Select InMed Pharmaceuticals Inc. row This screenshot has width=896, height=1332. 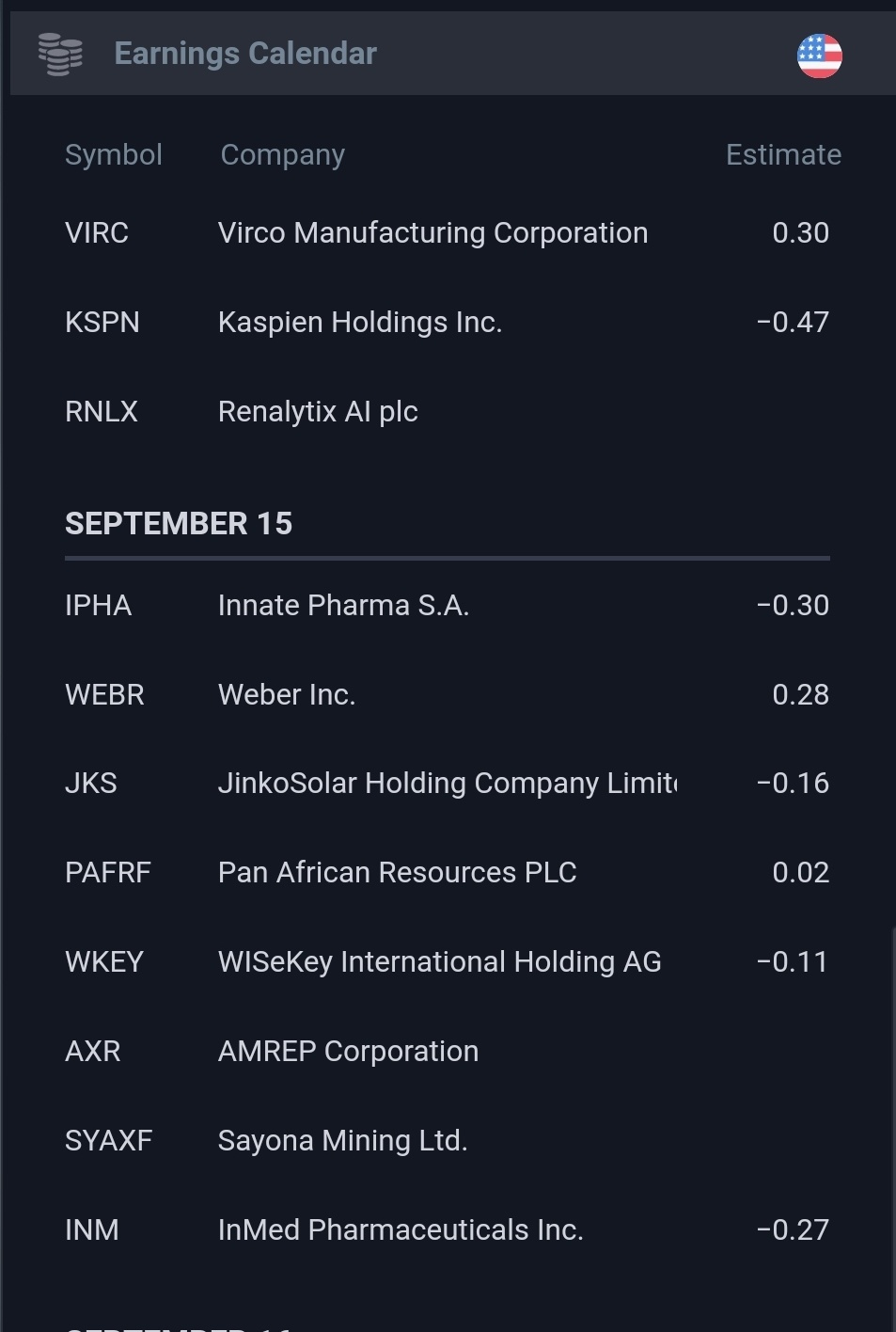point(448,1229)
